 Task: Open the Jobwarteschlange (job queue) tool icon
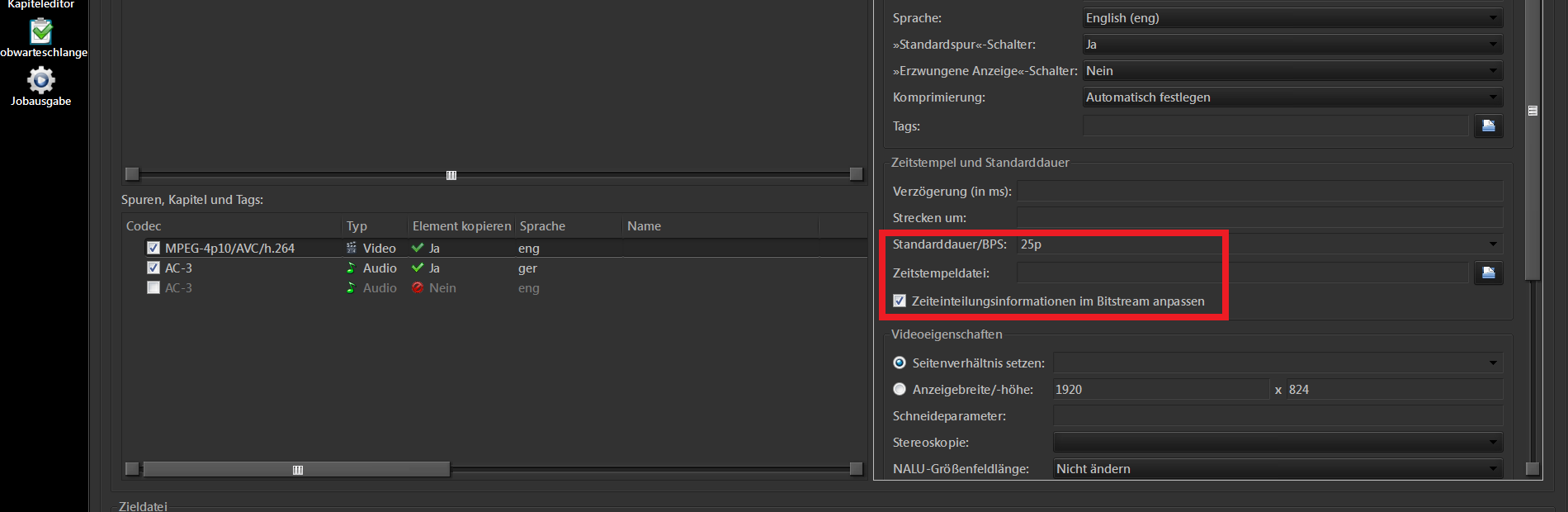pos(41,31)
